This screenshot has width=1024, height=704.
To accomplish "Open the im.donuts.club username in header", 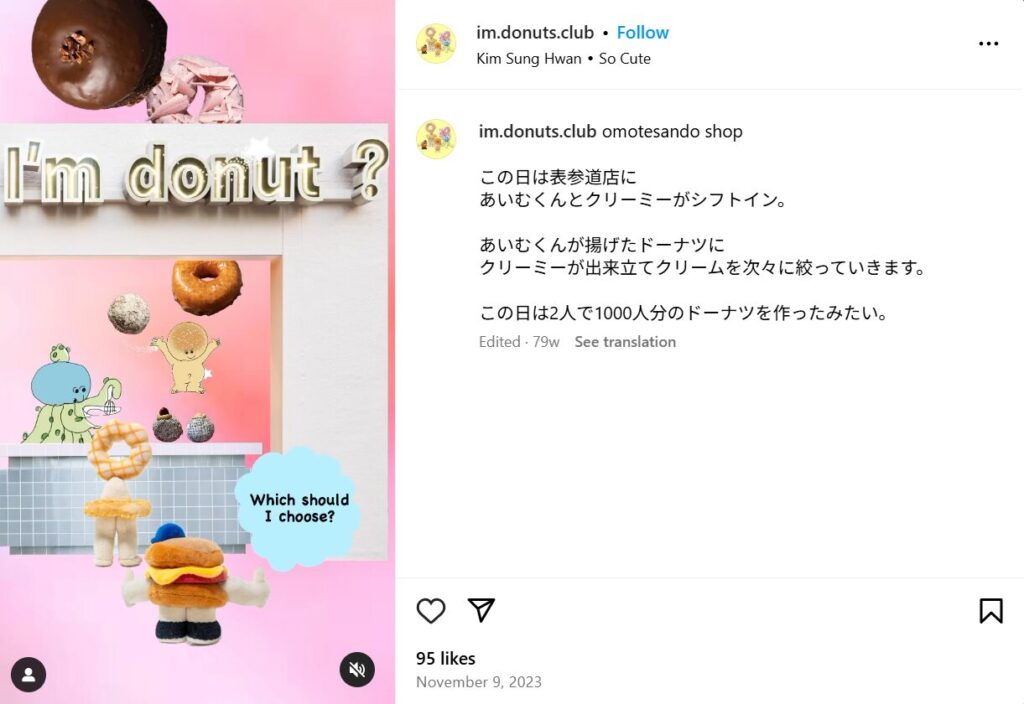I will tap(535, 33).
